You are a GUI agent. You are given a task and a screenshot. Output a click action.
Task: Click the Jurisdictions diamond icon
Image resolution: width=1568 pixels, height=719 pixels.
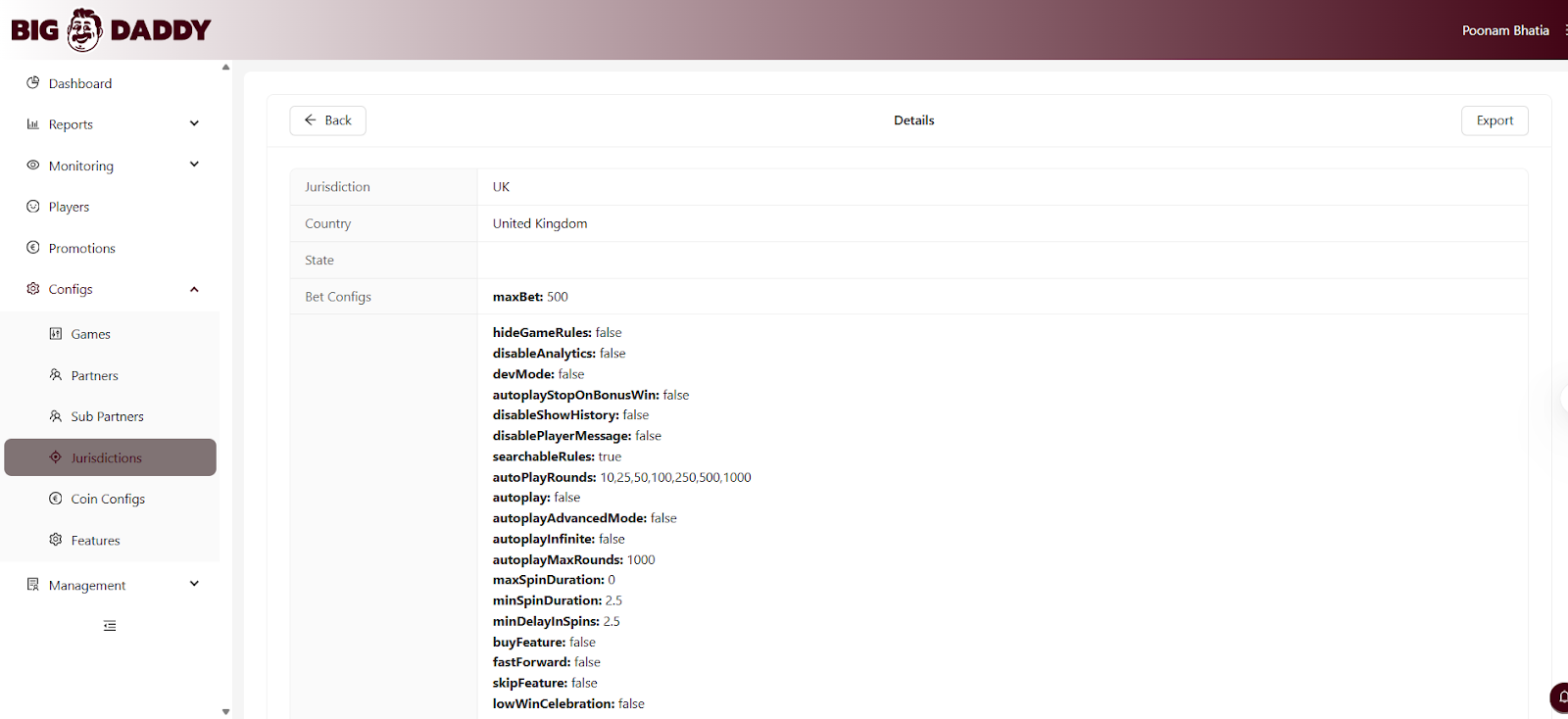(56, 457)
